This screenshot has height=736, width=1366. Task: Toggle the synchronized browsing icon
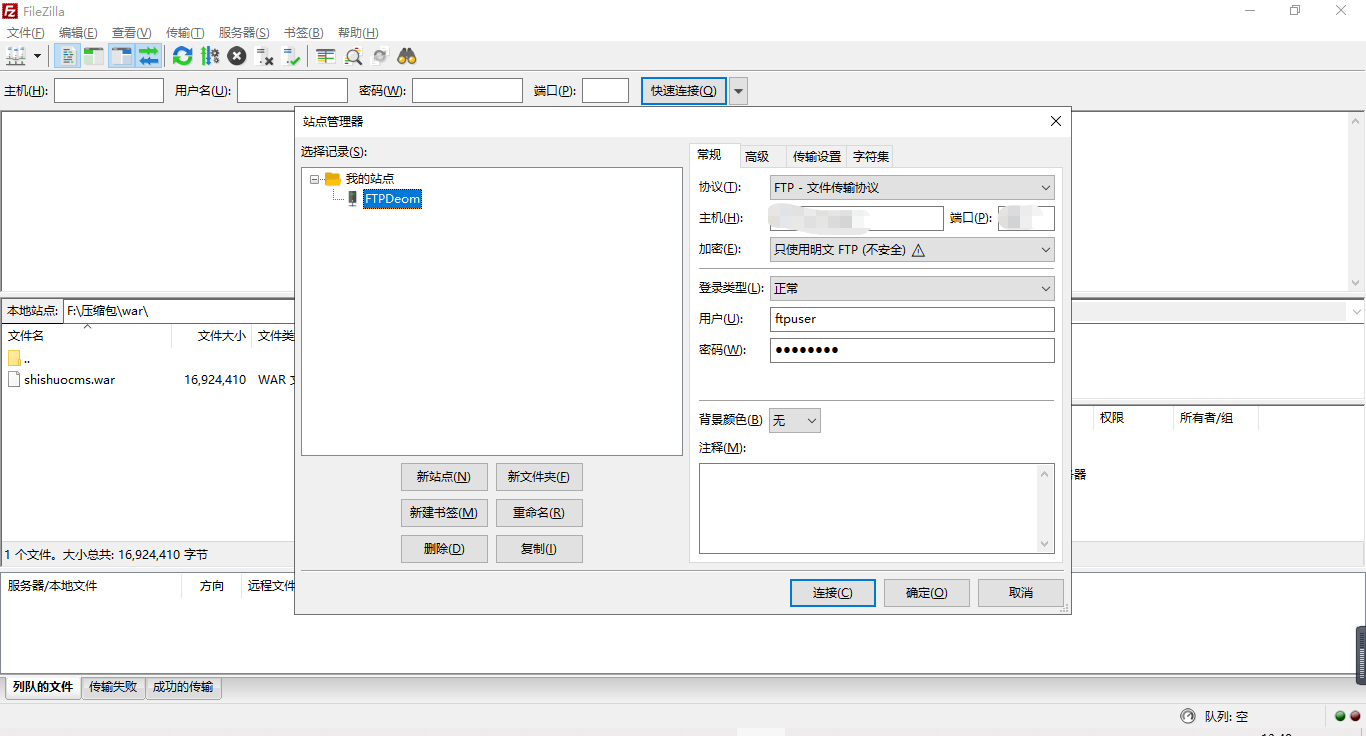point(380,56)
